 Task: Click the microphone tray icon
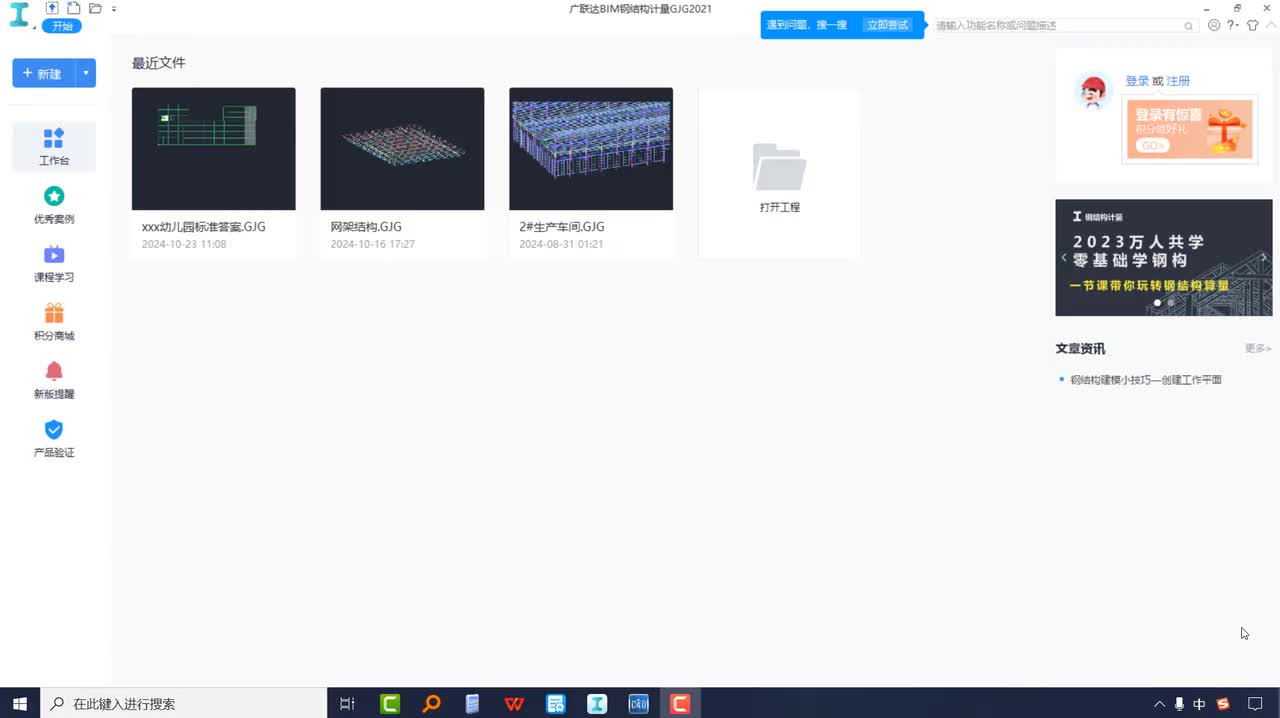[1180, 704]
